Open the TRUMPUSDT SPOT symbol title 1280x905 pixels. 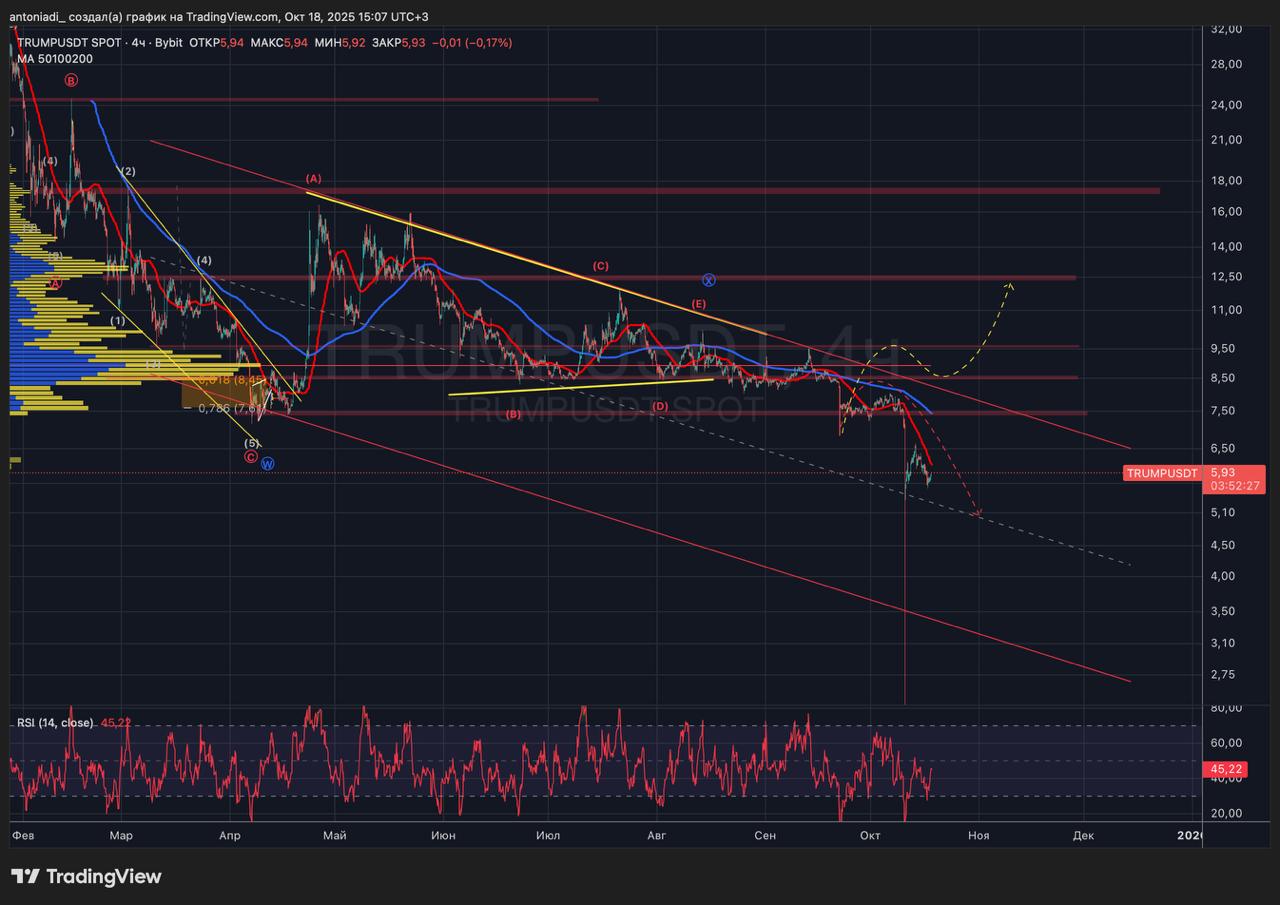point(68,43)
